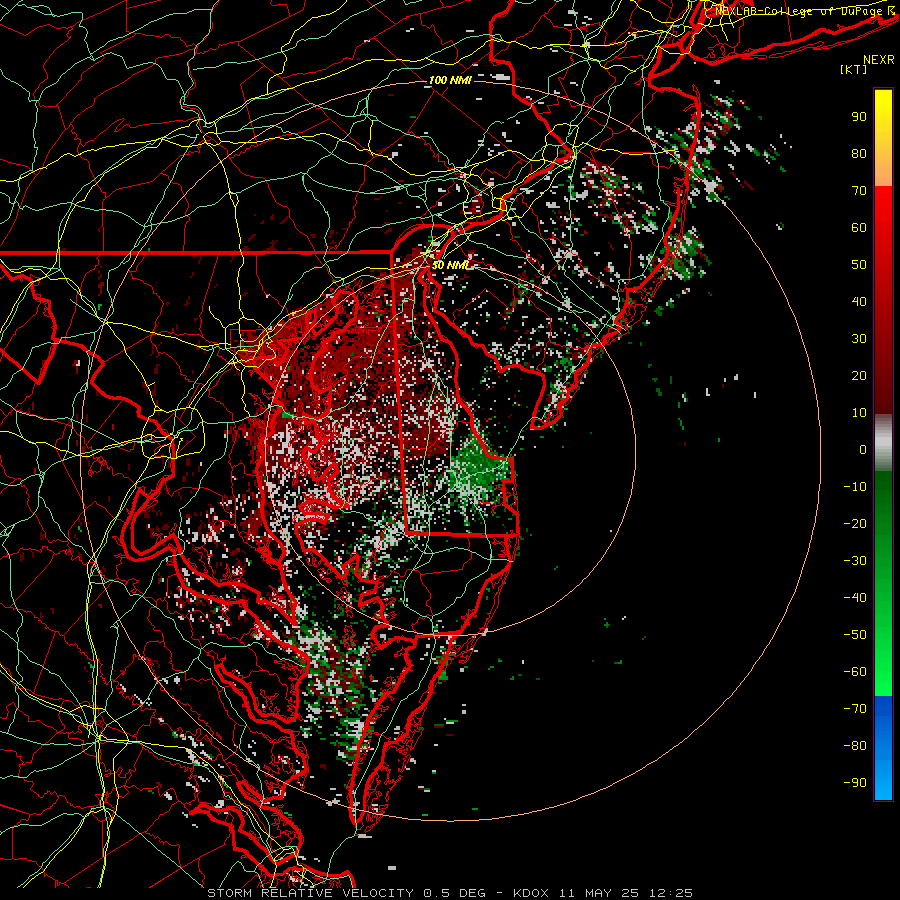Click the 20 value on the color scale

pos(859,376)
